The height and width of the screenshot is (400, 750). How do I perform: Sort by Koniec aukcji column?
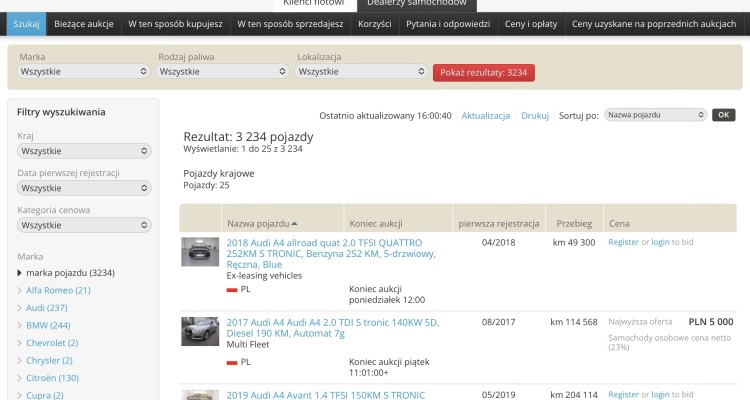(x=376, y=223)
